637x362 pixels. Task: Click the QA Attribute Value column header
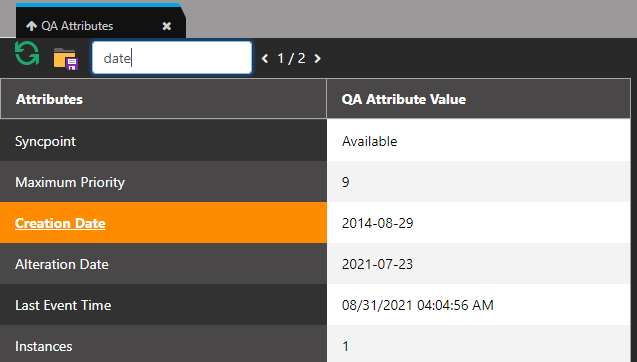479,99
